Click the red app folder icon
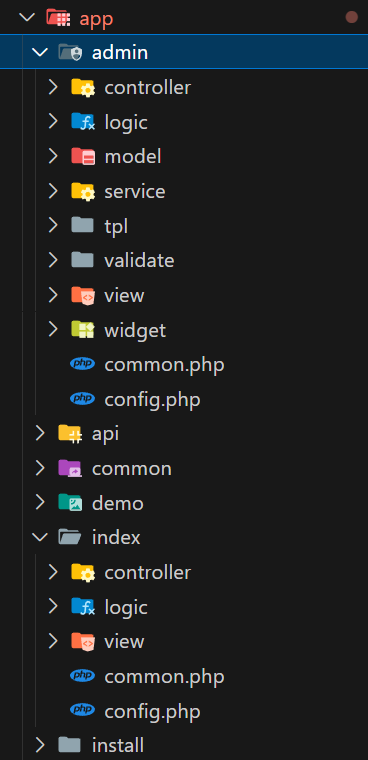The image size is (368, 760). pos(58,17)
